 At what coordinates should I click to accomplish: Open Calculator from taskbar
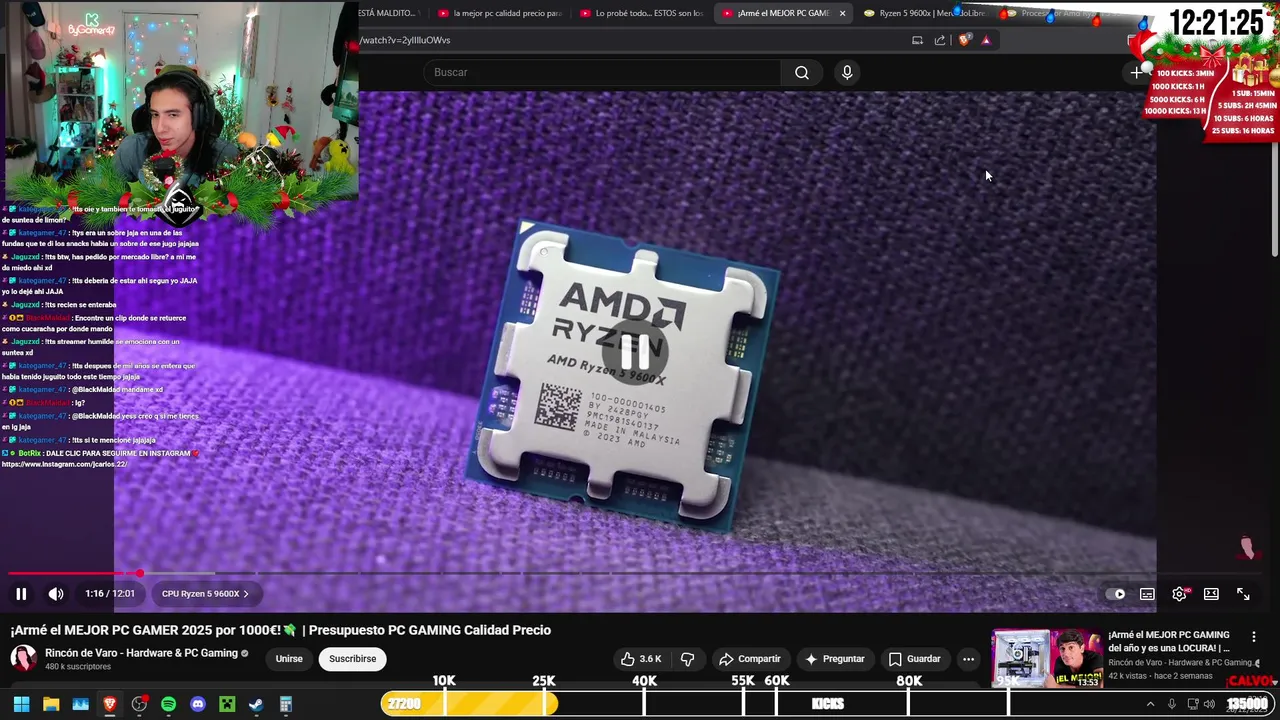[285, 704]
